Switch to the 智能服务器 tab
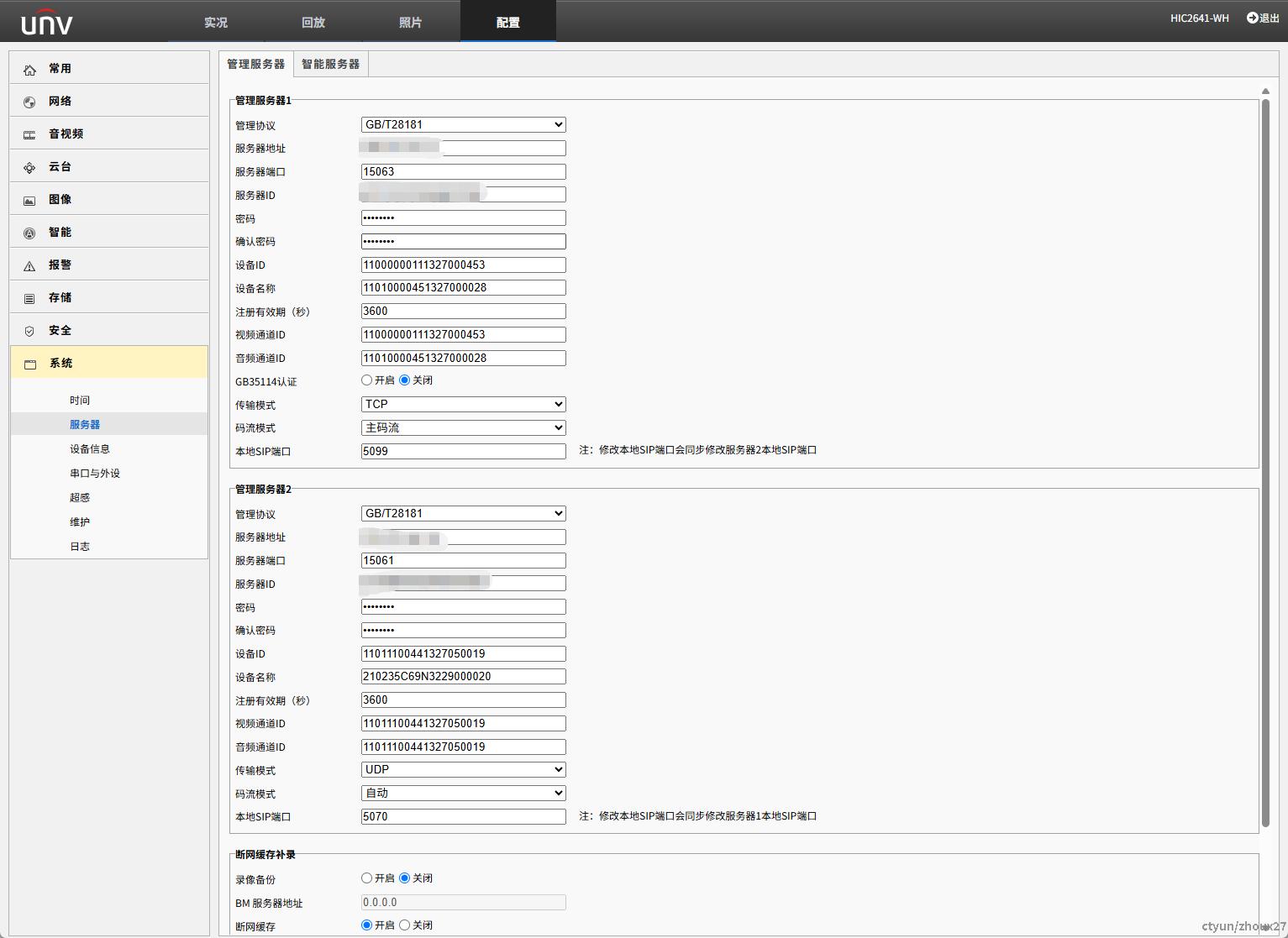The image size is (1288, 938). click(x=330, y=64)
